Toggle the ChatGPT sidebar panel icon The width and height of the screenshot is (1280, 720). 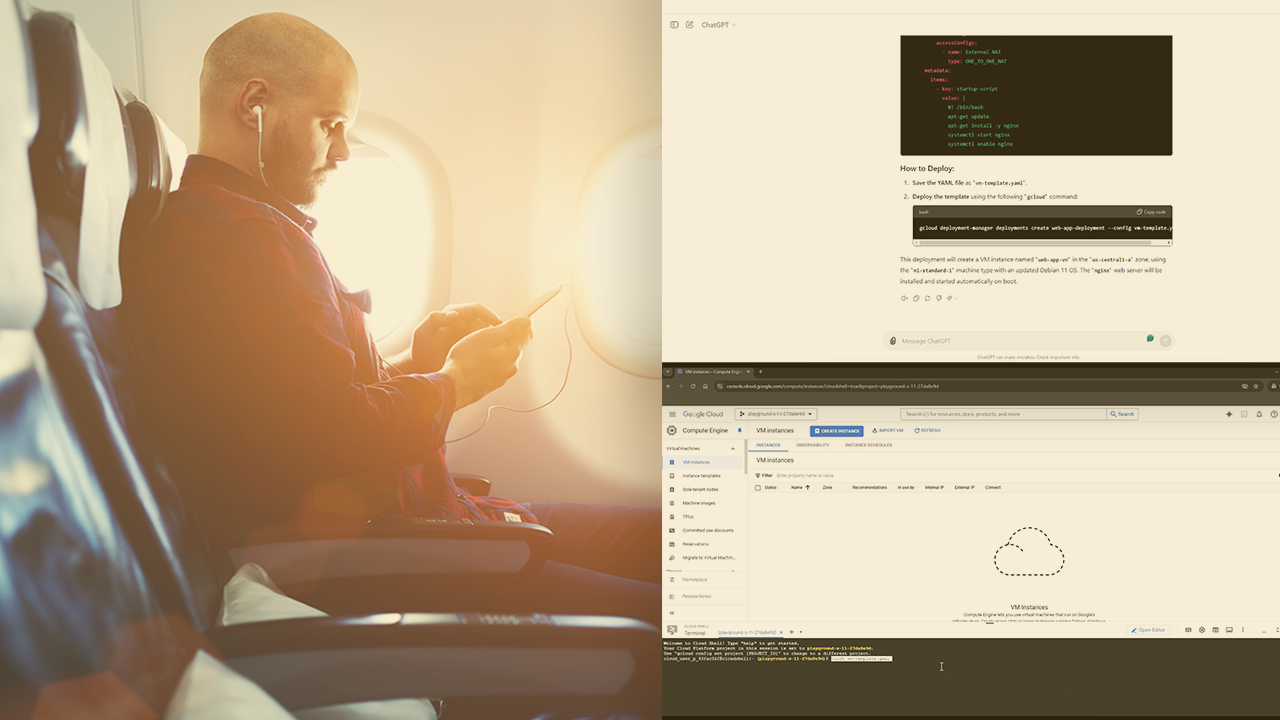[674, 25]
